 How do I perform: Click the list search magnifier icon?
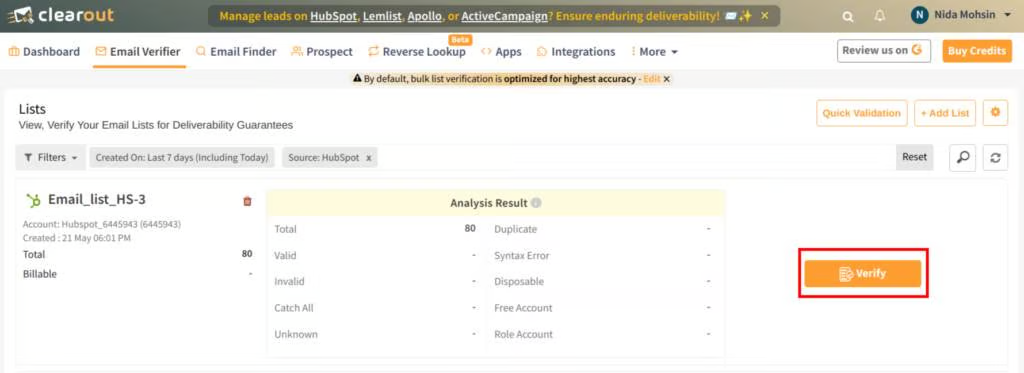pos(963,157)
